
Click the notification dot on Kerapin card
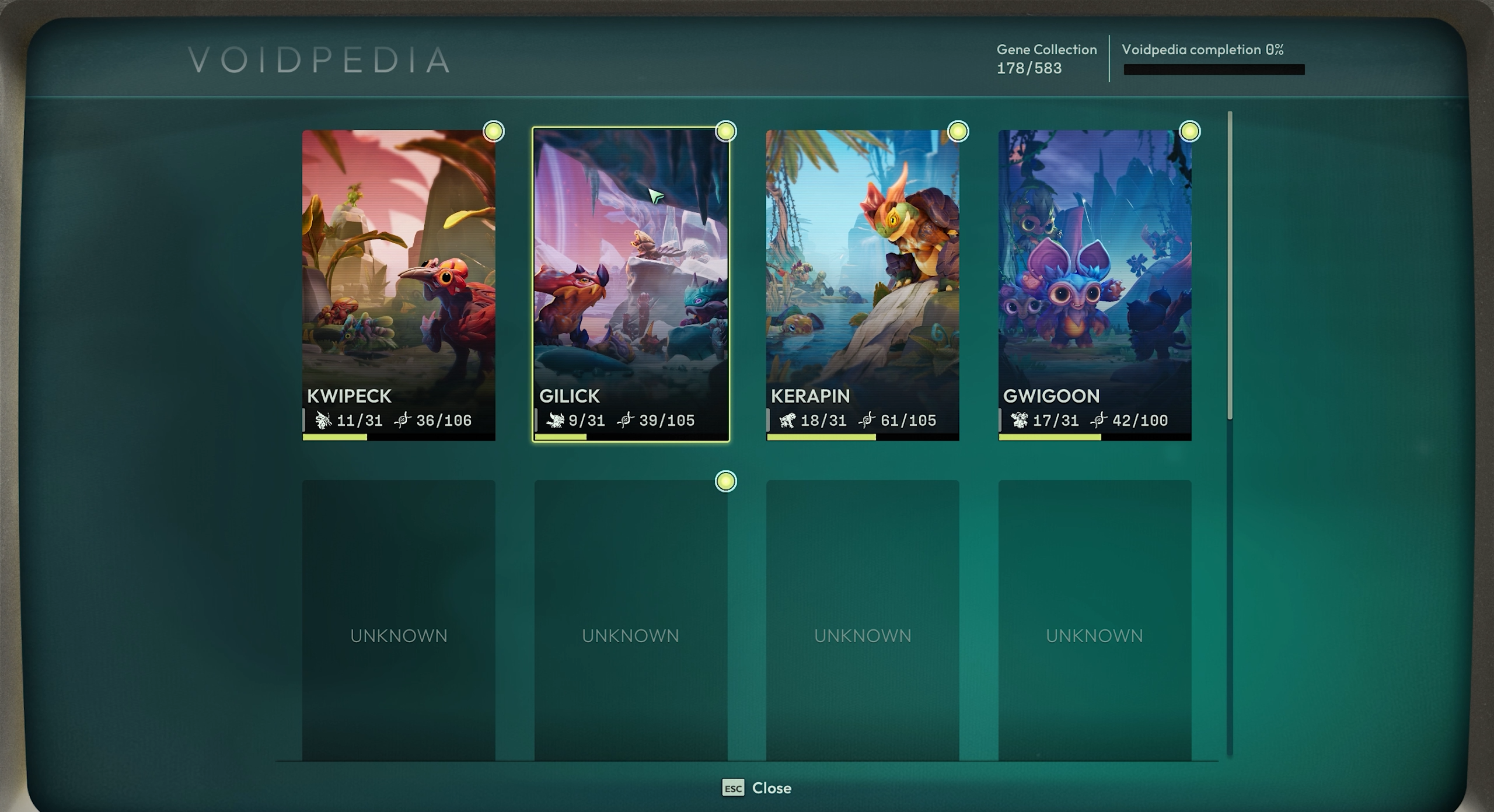click(958, 131)
